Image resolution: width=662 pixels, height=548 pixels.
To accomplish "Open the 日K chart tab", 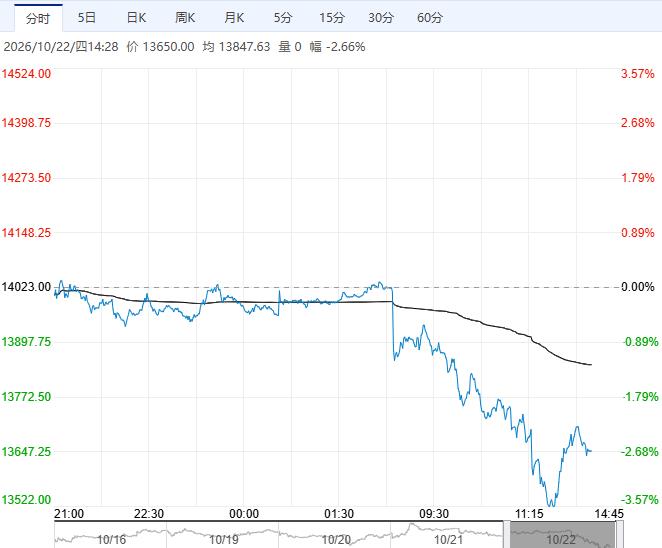I will tap(136, 18).
